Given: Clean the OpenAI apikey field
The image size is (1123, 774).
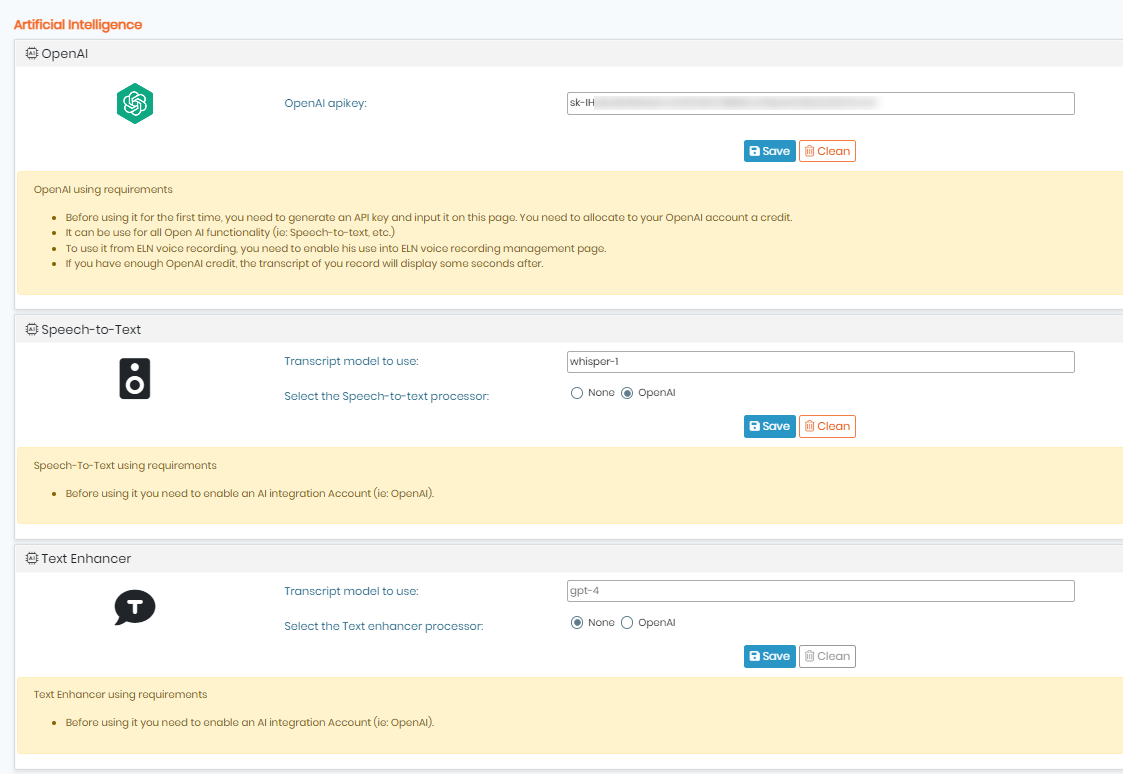Looking at the screenshot, I should 827,151.
